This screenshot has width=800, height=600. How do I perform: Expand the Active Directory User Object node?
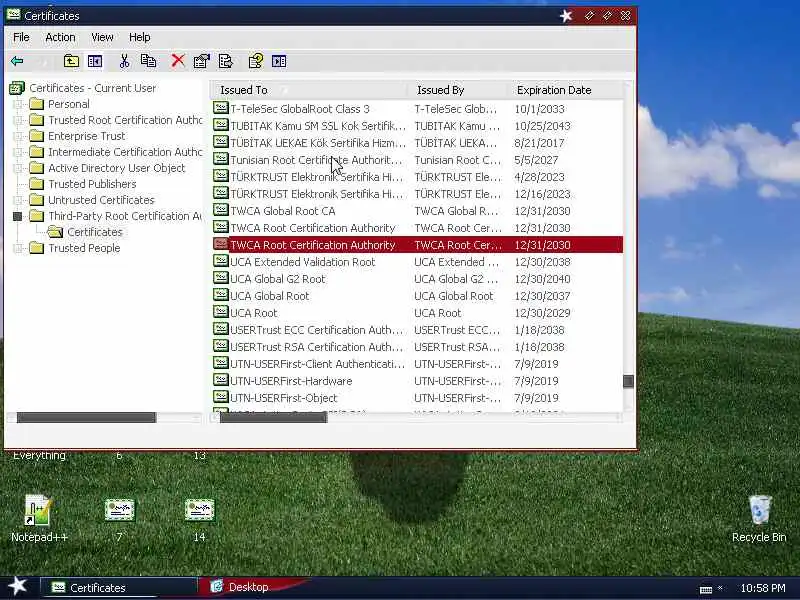click(x=18, y=168)
